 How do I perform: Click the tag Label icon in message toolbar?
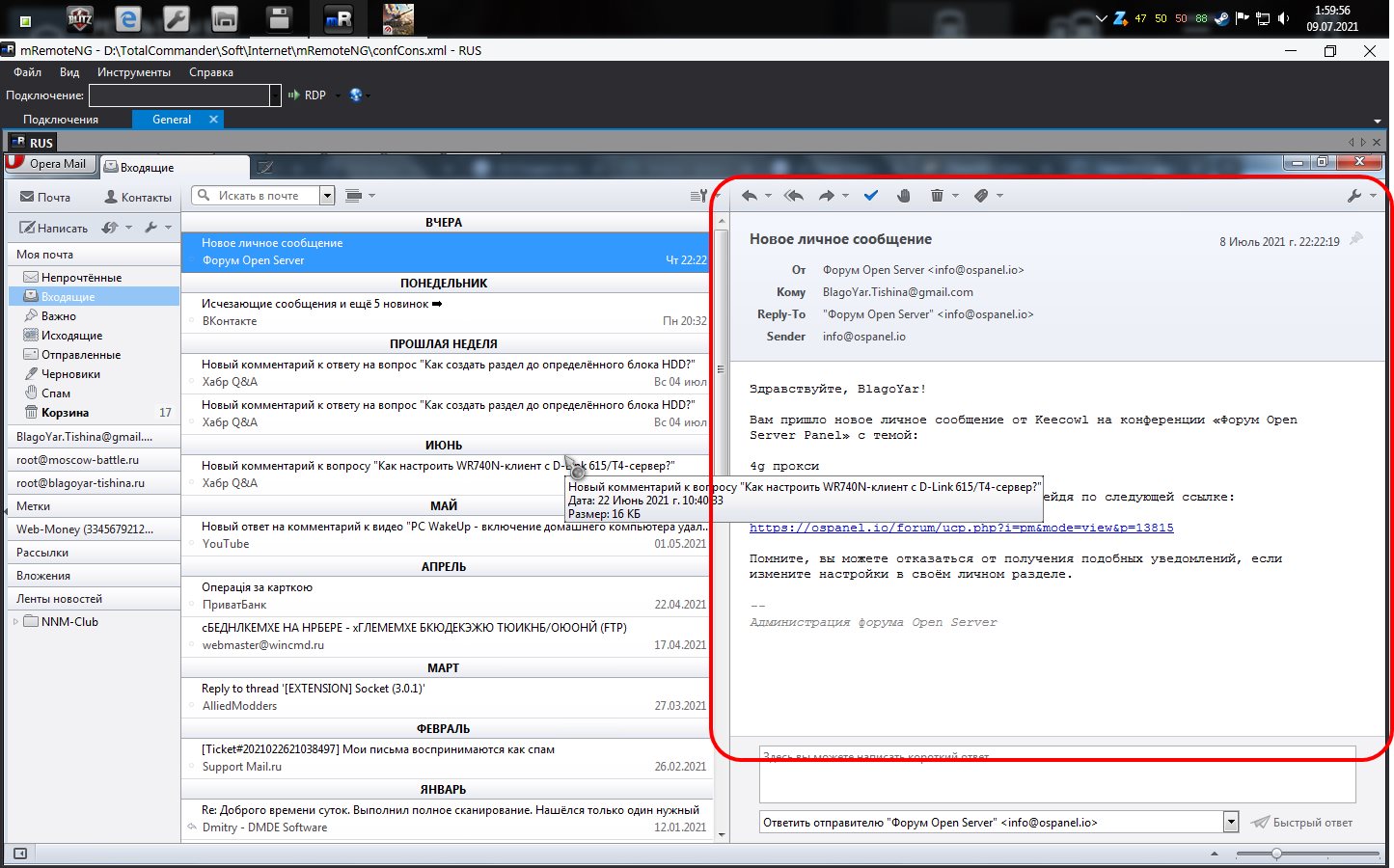[x=981, y=196]
